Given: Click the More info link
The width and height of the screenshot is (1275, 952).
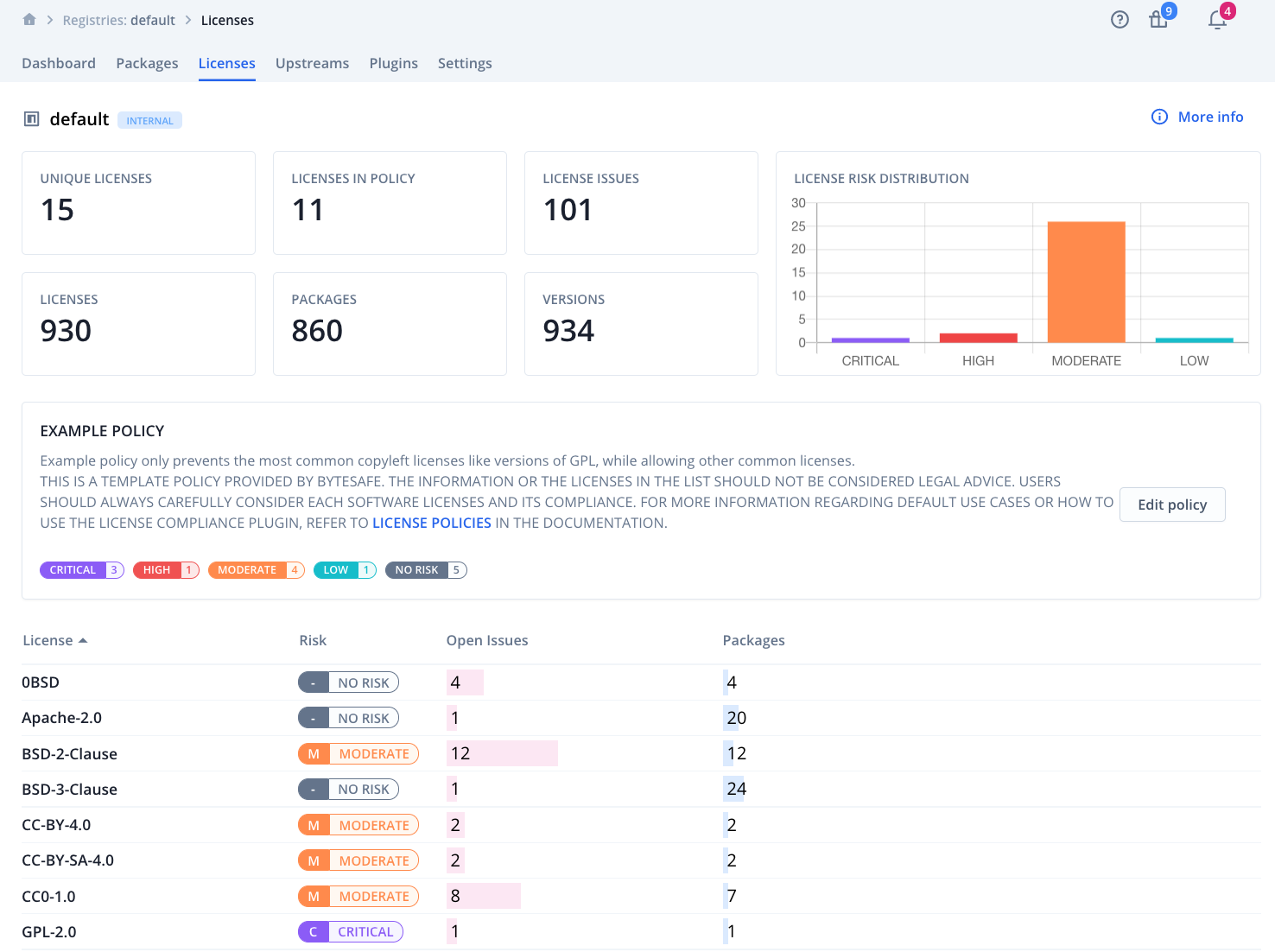Looking at the screenshot, I should tap(1210, 117).
